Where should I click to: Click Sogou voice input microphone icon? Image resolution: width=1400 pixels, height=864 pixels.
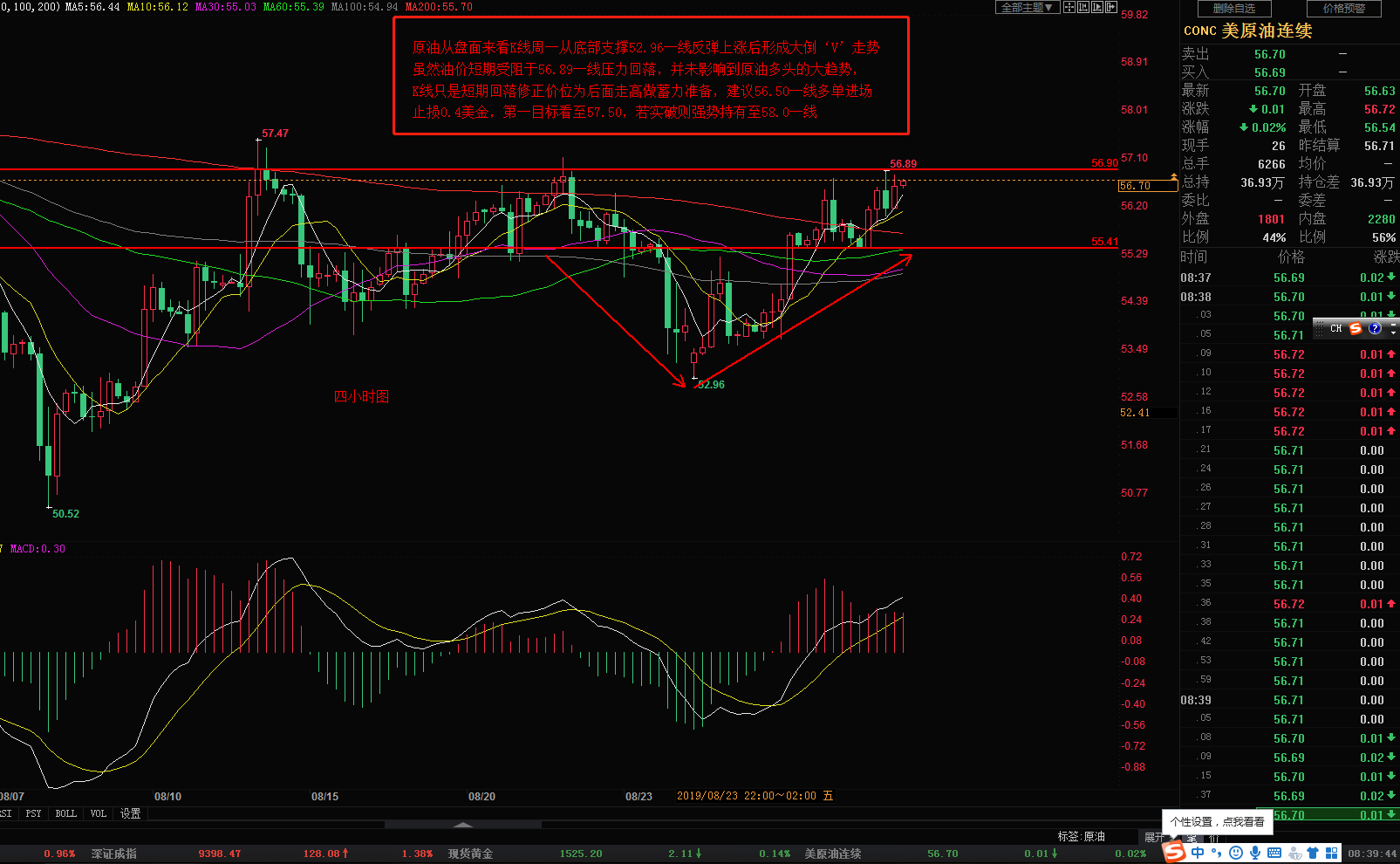pos(1255,853)
